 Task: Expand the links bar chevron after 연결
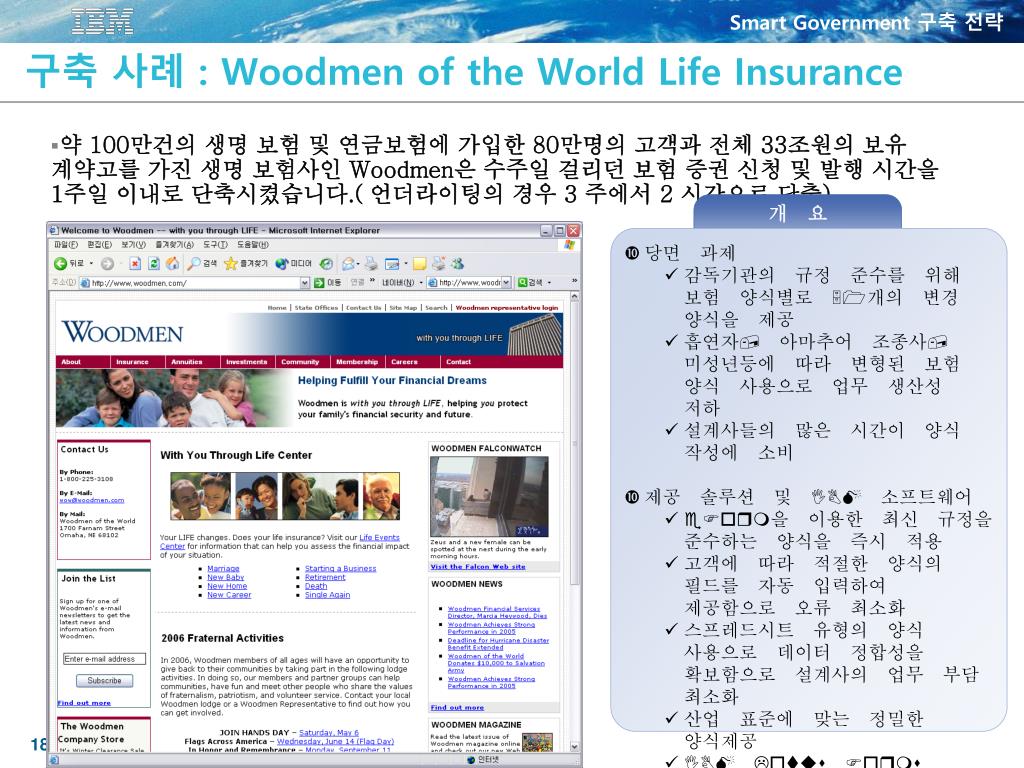[x=372, y=281]
